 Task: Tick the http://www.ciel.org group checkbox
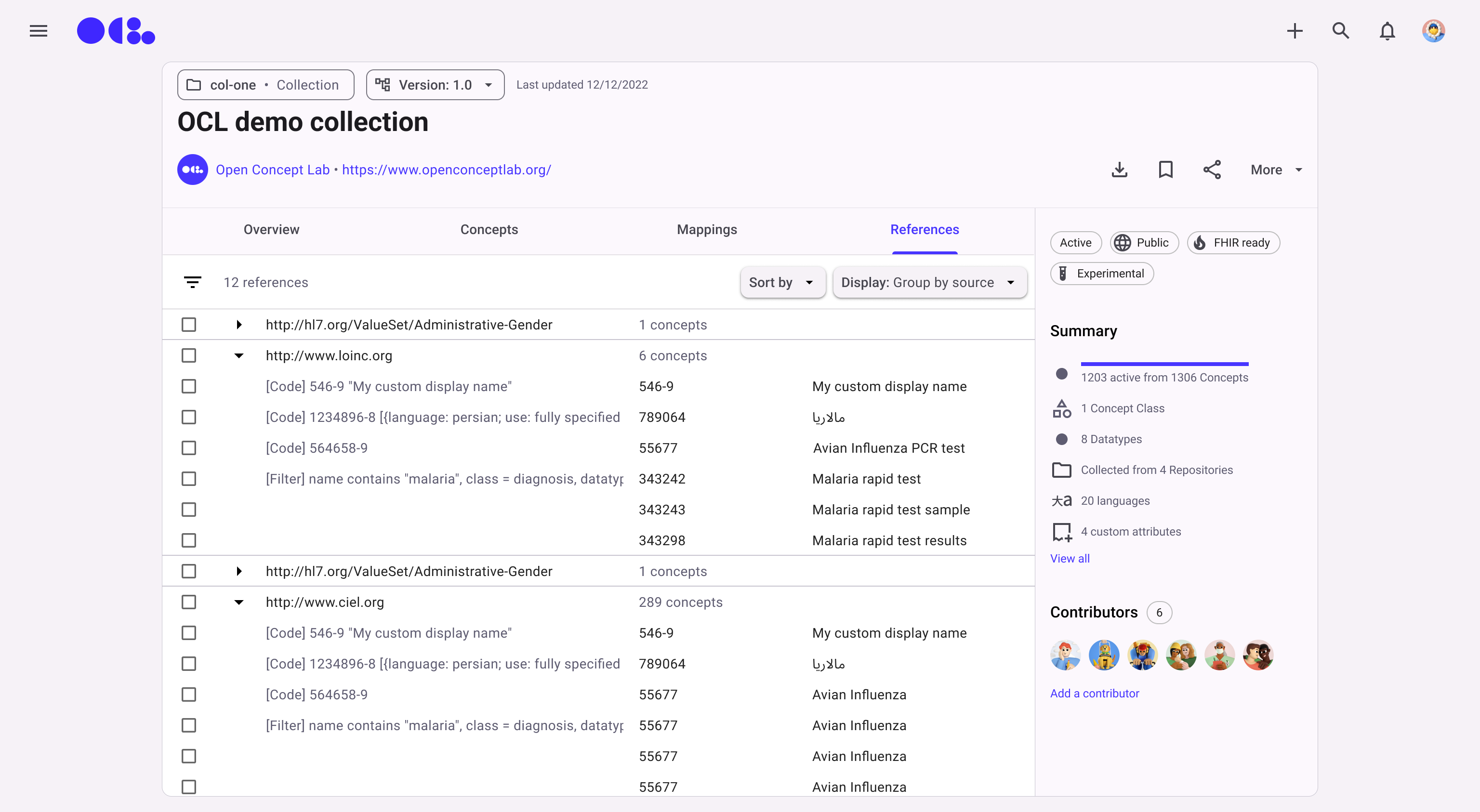click(188, 602)
